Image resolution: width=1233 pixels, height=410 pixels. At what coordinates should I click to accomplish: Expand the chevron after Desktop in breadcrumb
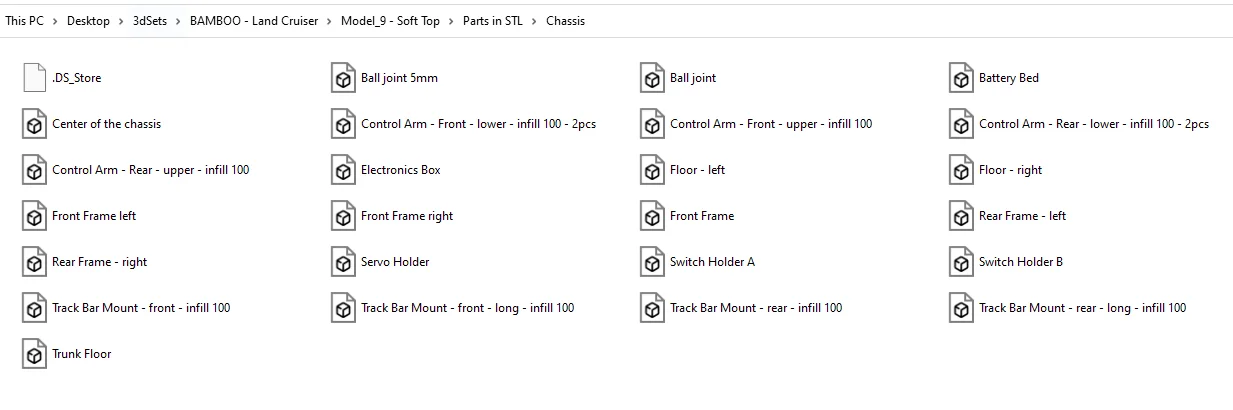click(121, 21)
